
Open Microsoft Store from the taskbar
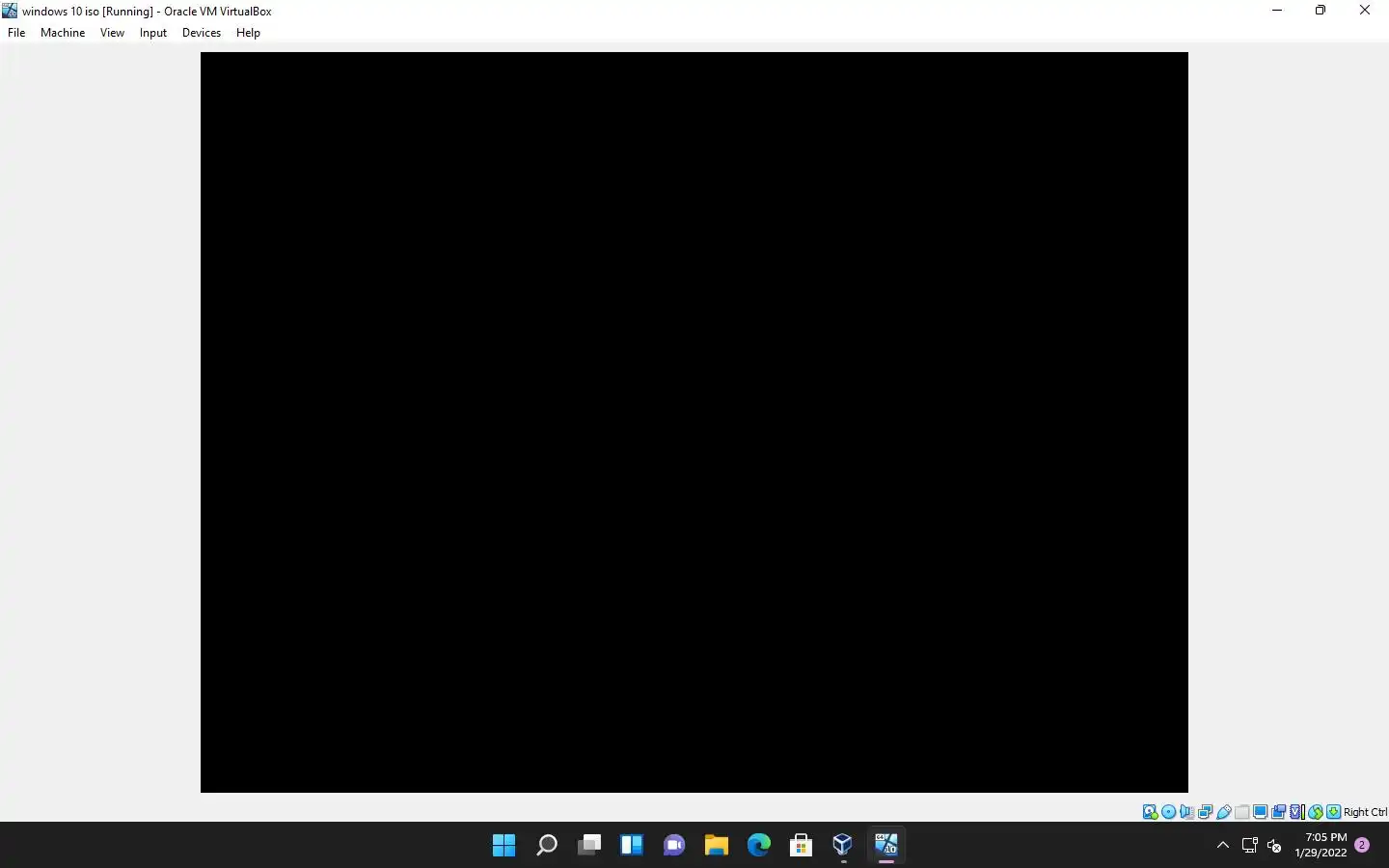801,846
